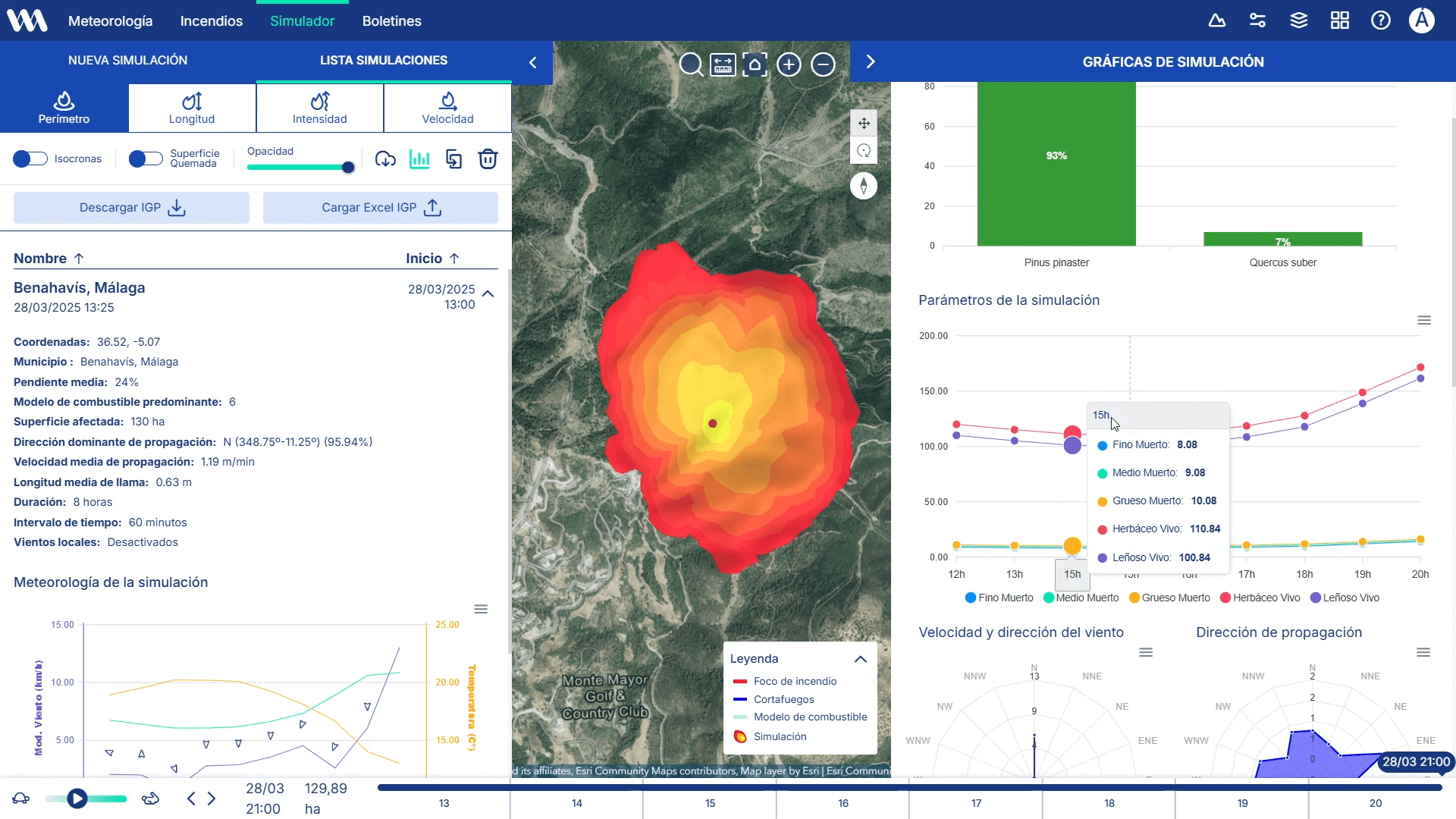The image size is (1456, 819).
Task: Click the Cargar Excel IGP button
Action: (380, 208)
